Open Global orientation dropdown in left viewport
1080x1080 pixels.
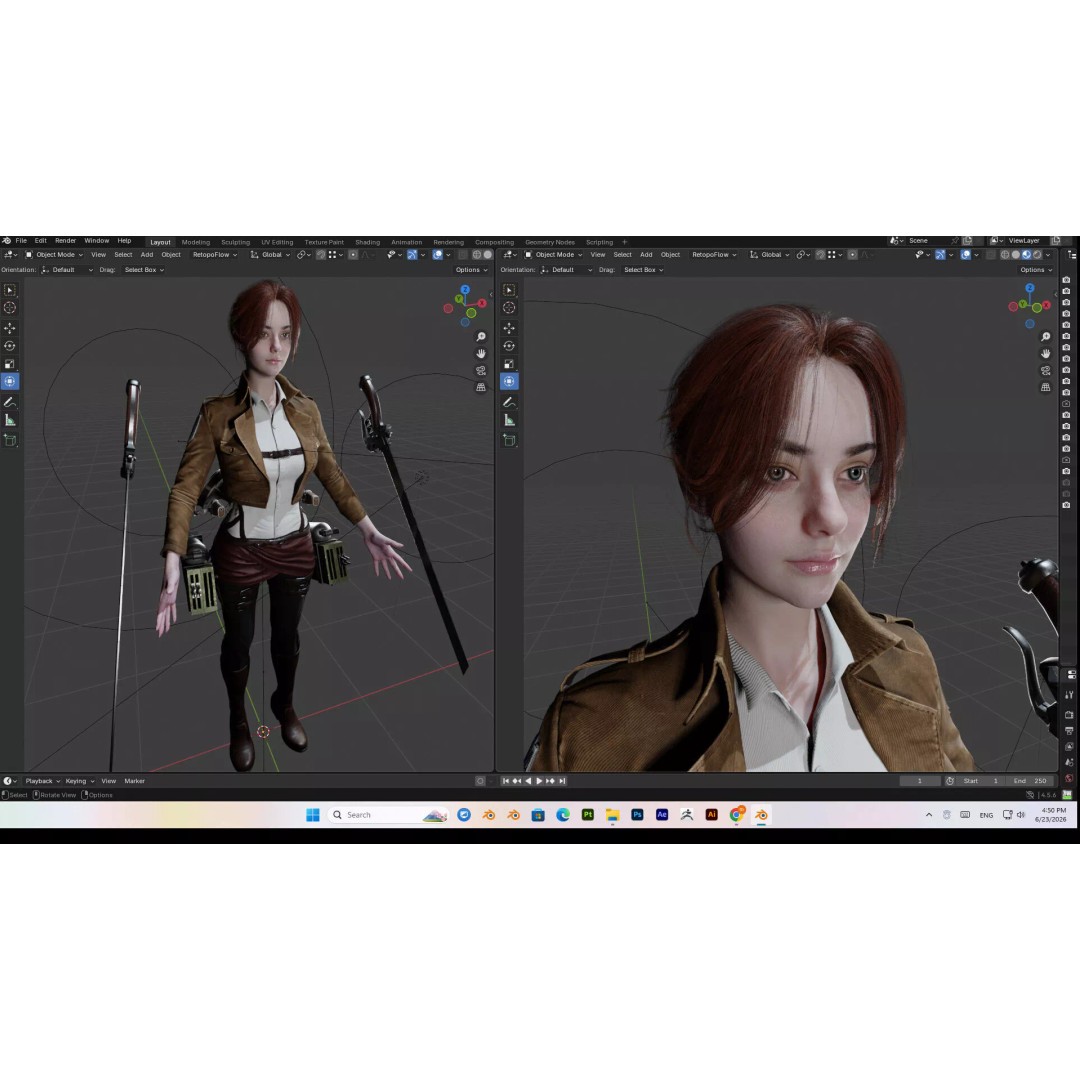tap(270, 255)
